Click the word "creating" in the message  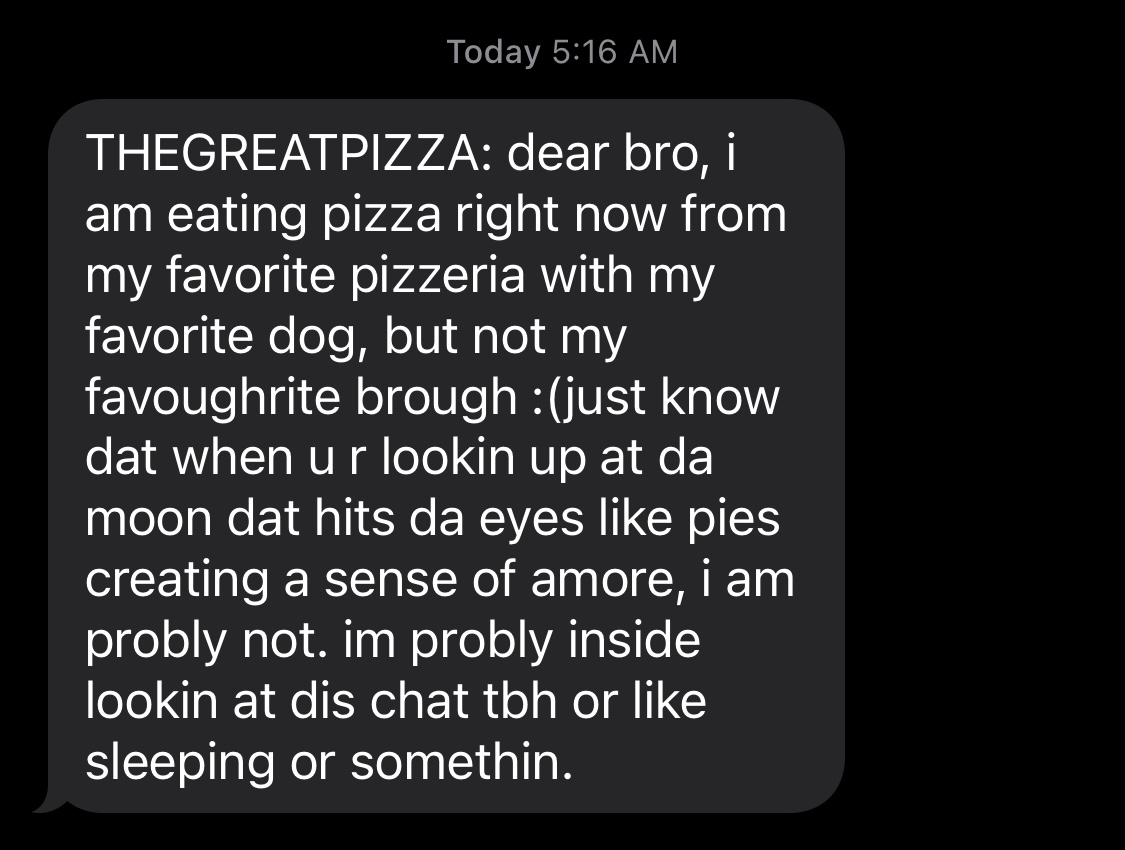click(x=176, y=580)
